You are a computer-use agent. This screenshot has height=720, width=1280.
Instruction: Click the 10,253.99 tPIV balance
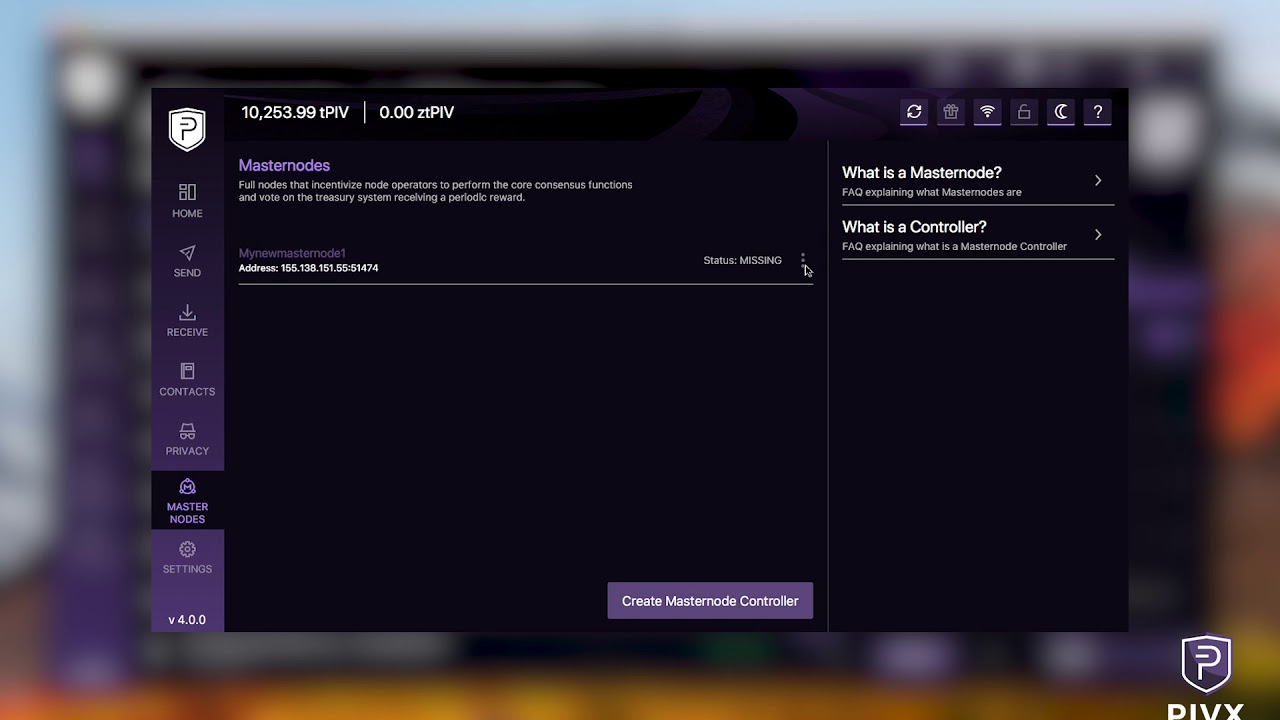295,112
